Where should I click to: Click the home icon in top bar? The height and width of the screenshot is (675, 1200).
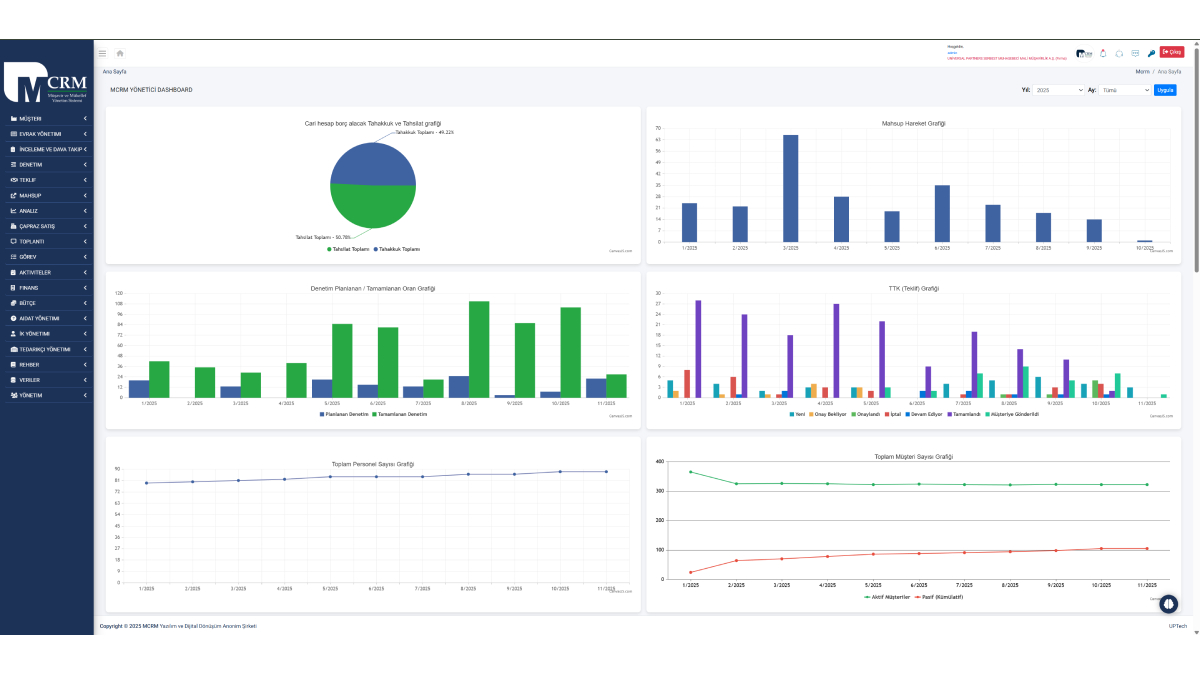(x=120, y=53)
